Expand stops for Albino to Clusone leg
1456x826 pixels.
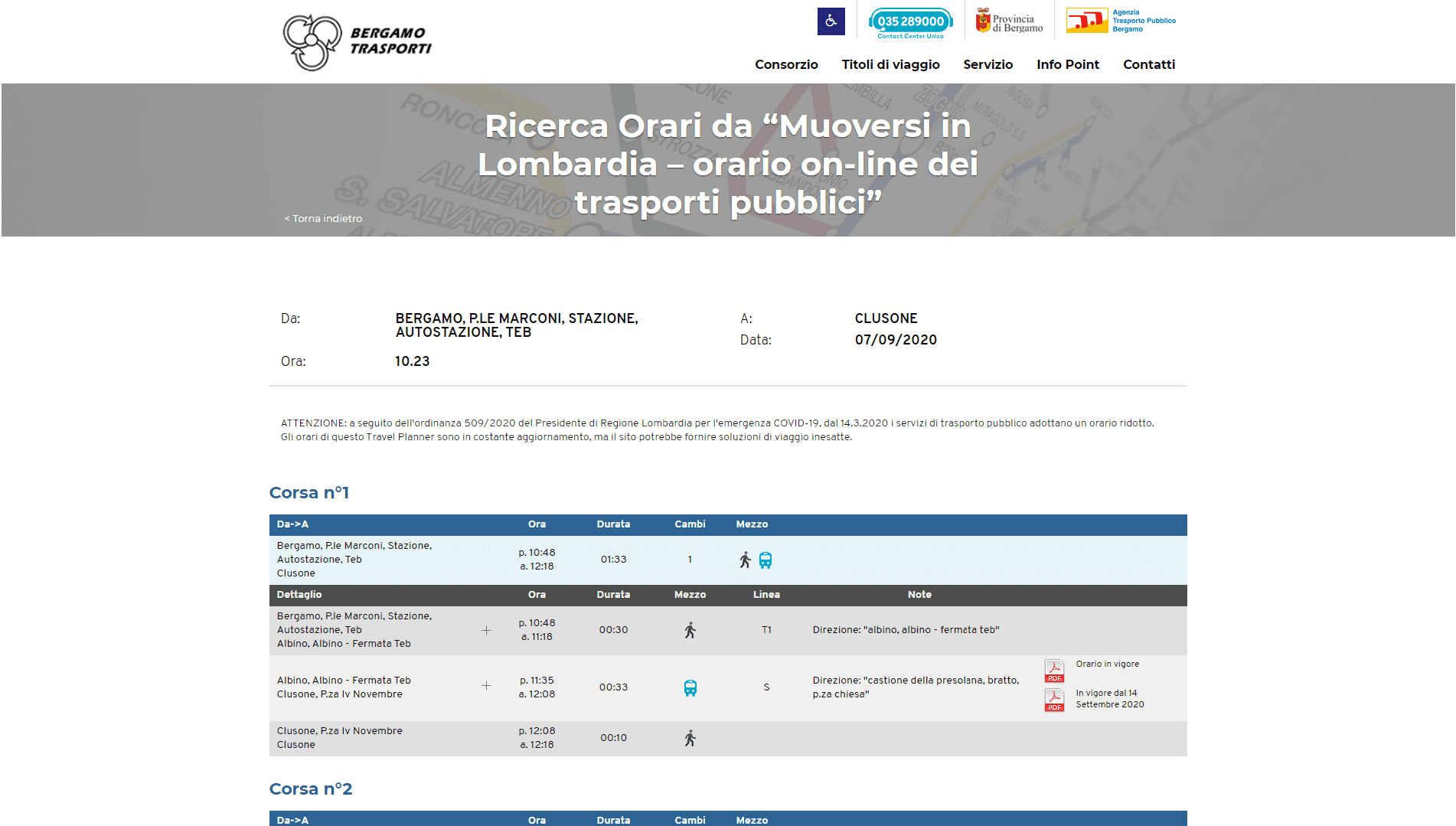[486, 686]
